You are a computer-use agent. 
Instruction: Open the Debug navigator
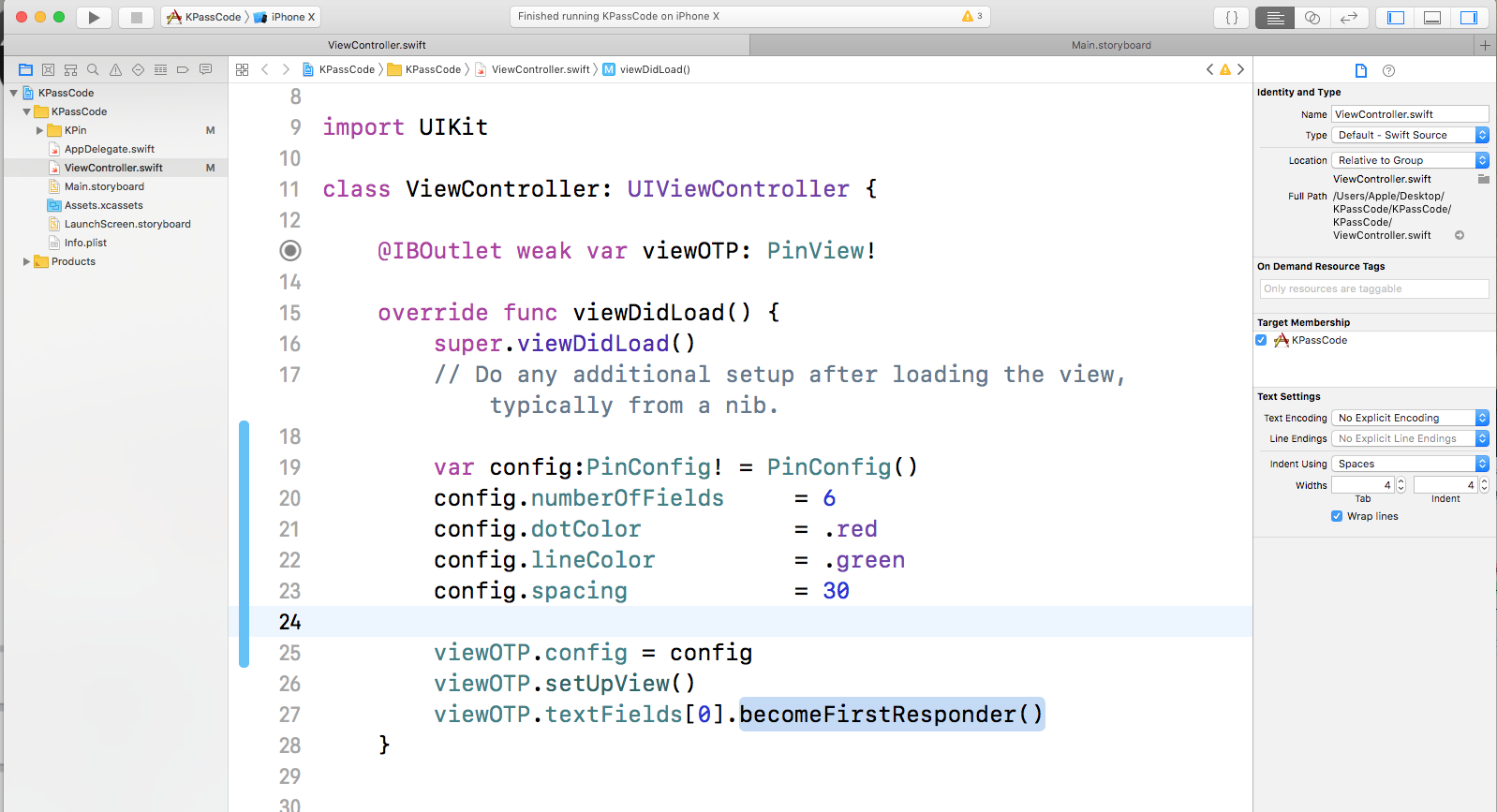(x=160, y=69)
